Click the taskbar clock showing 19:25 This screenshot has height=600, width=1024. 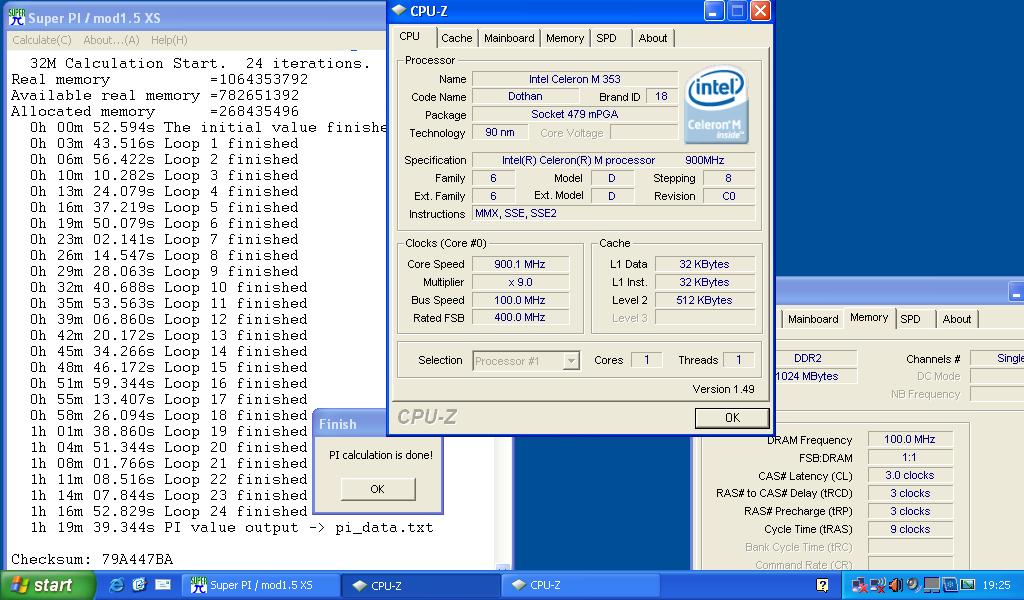[x=996, y=585]
